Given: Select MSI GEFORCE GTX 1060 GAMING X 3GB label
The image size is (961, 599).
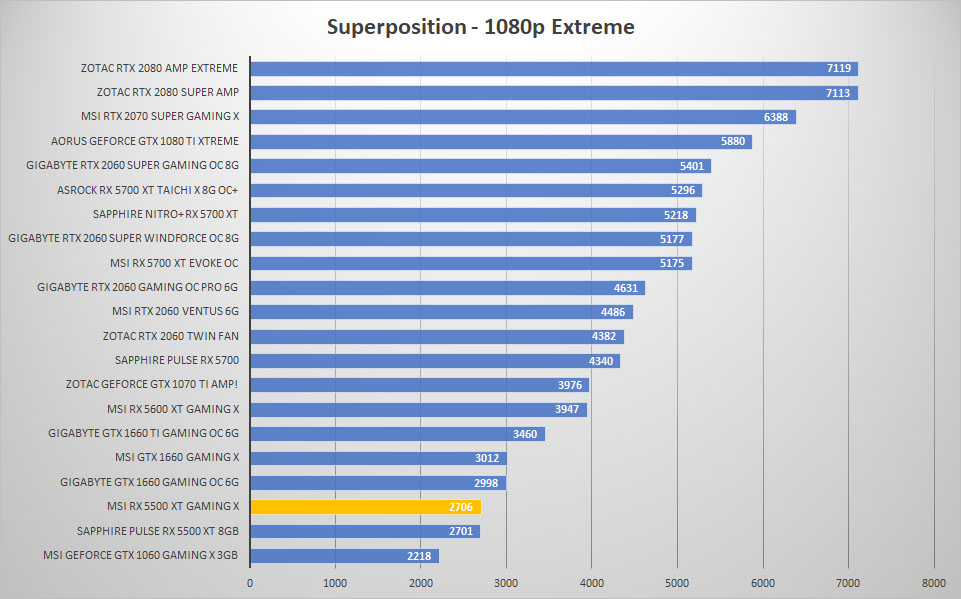Looking at the screenshot, I should pos(140,555).
